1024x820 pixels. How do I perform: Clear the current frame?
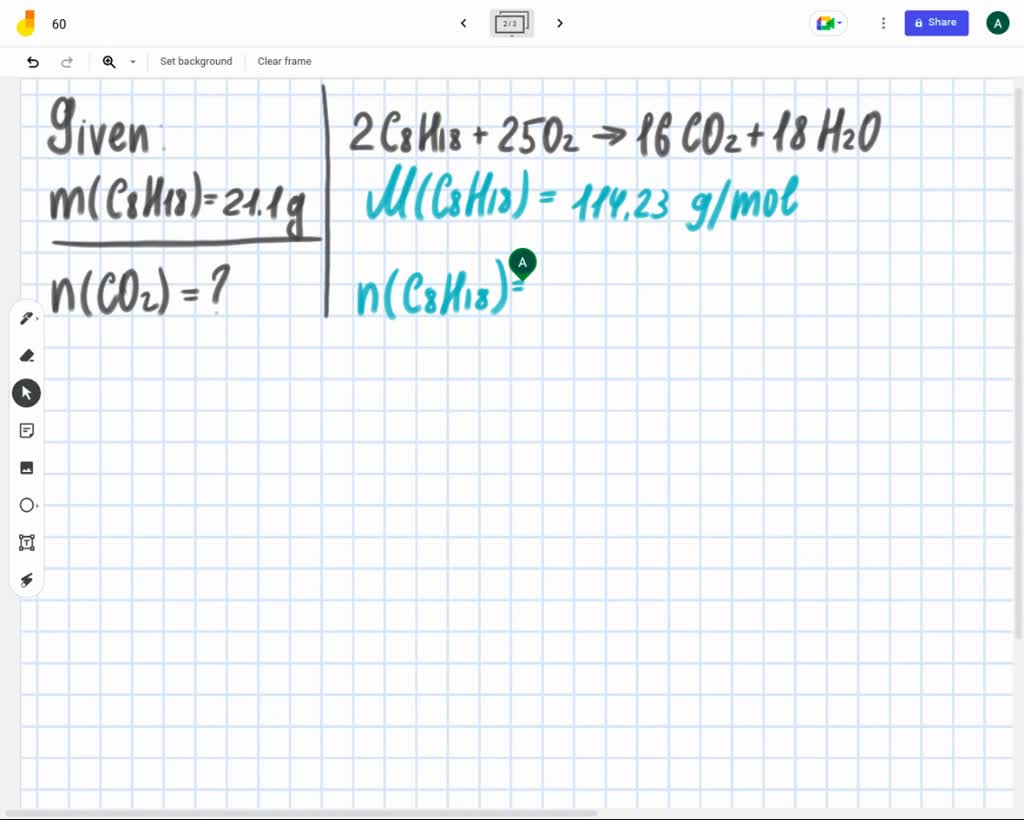pyautogui.click(x=284, y=61)
